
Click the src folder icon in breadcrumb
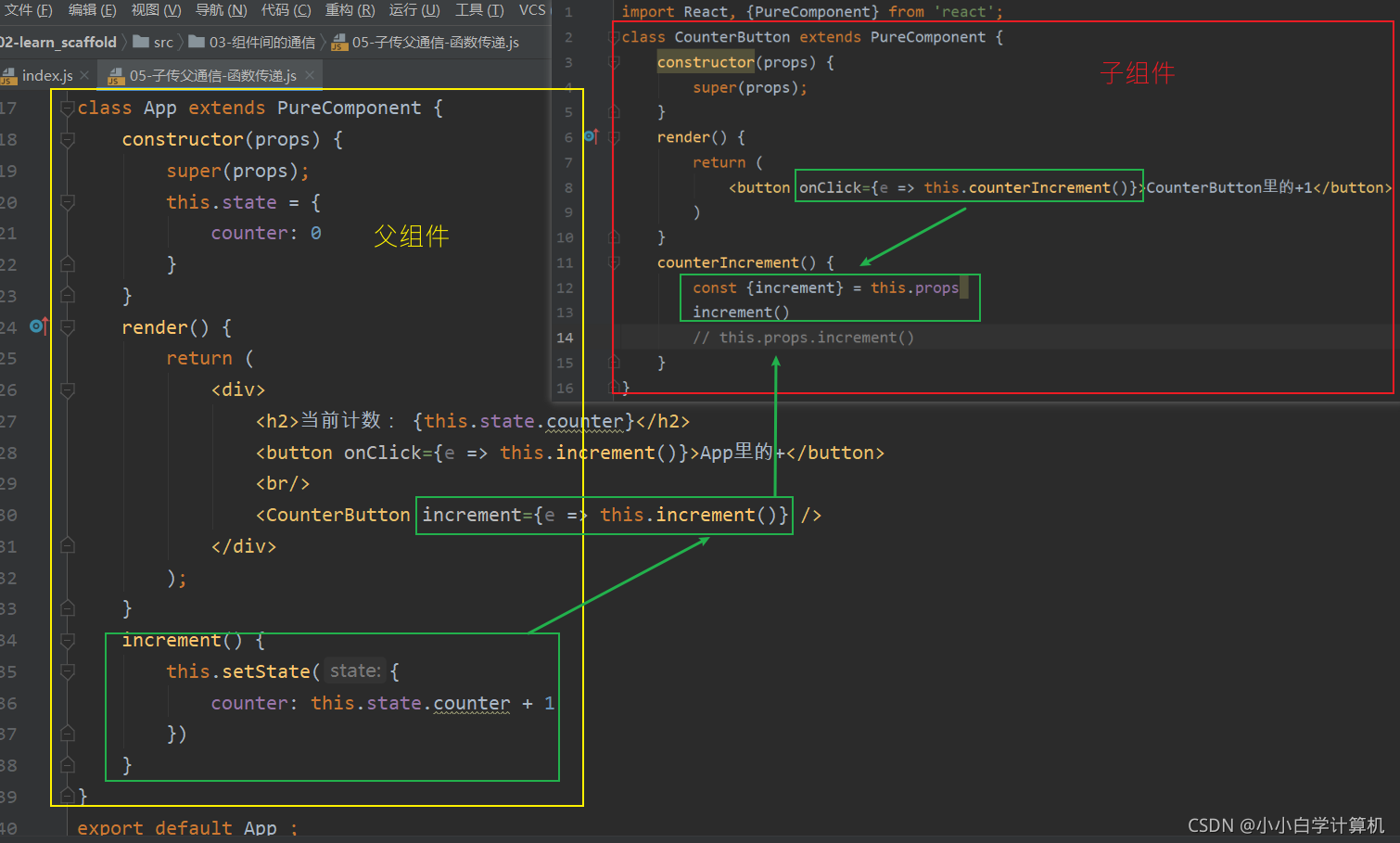141,42
